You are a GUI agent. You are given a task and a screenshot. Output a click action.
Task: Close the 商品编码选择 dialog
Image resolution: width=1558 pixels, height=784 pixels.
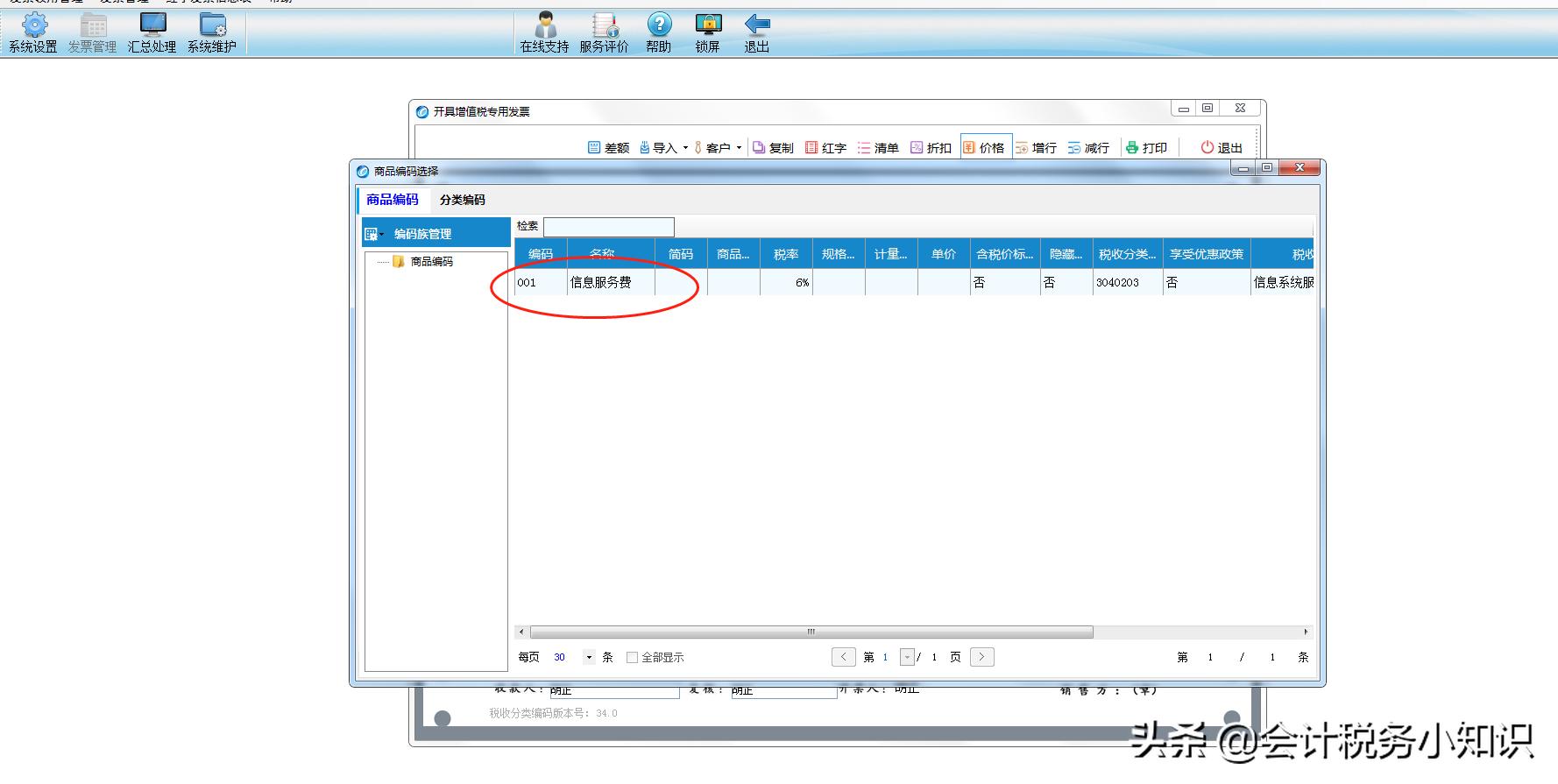1300,167
